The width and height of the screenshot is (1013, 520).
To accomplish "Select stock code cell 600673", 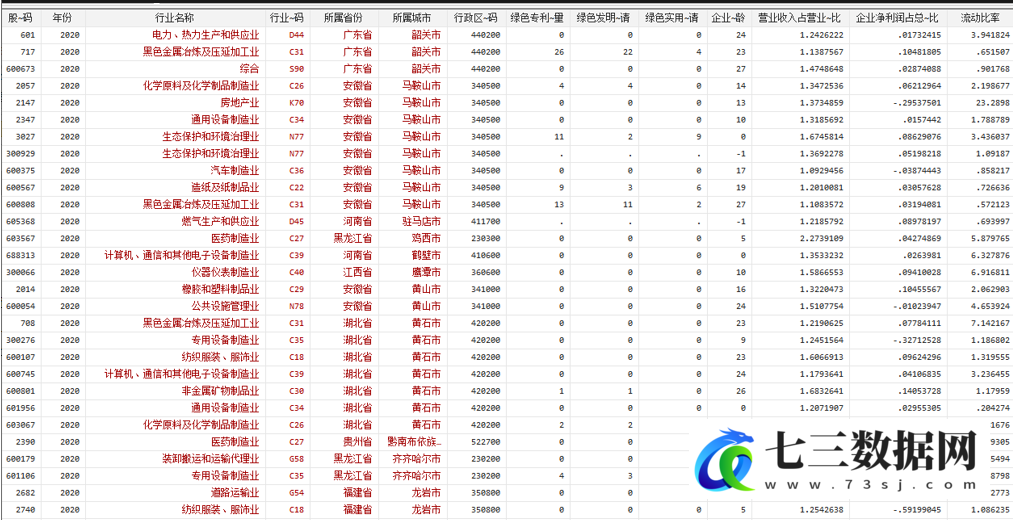I will (20, 68).
